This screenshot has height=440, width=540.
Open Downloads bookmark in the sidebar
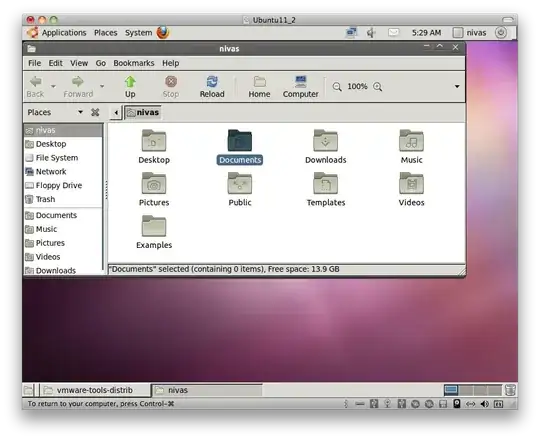[63, 270]
